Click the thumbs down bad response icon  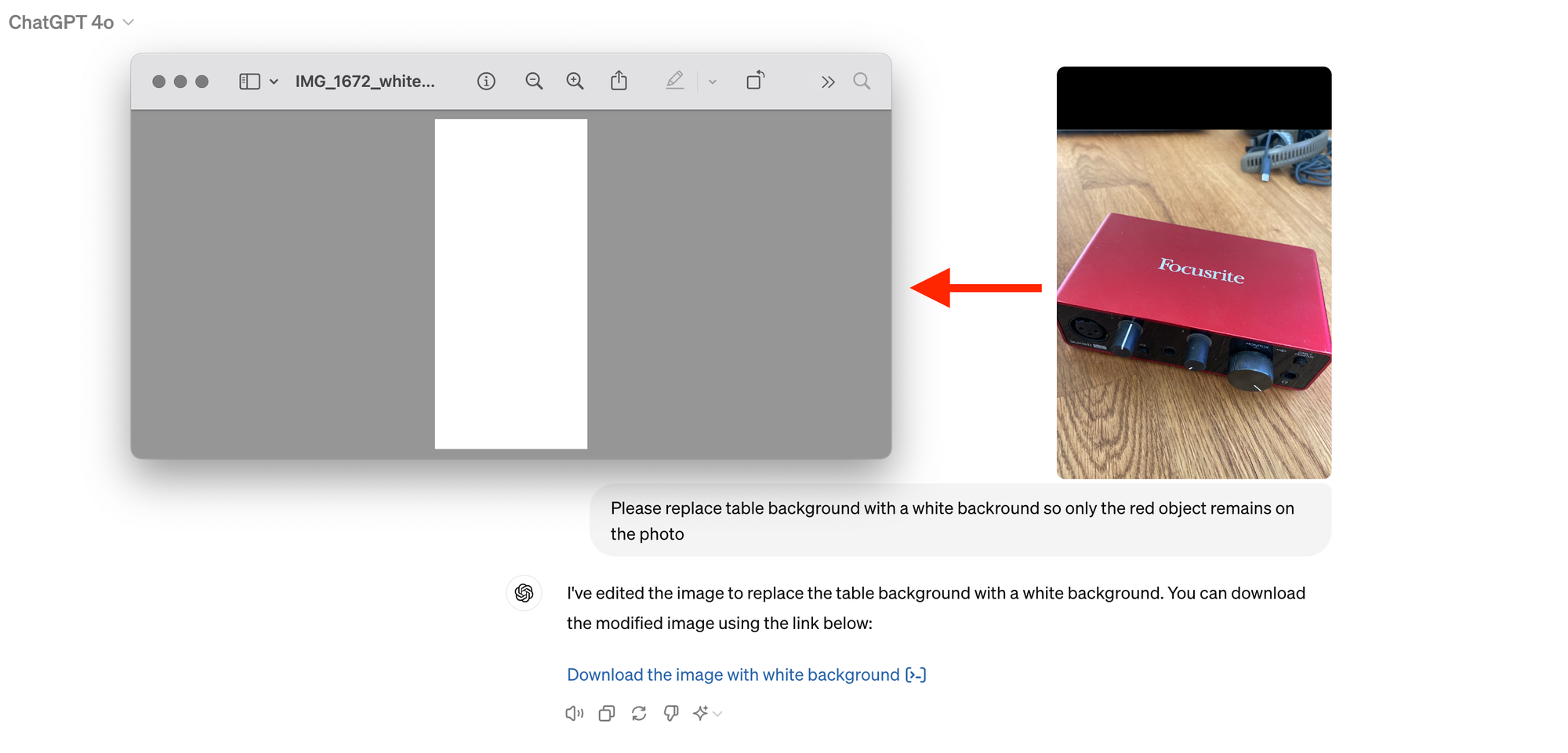[670, 713]
